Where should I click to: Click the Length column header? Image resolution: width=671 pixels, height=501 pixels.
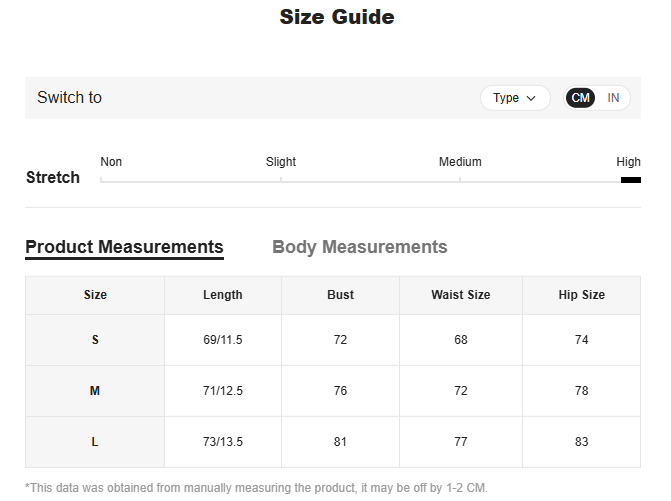point(223,295)
